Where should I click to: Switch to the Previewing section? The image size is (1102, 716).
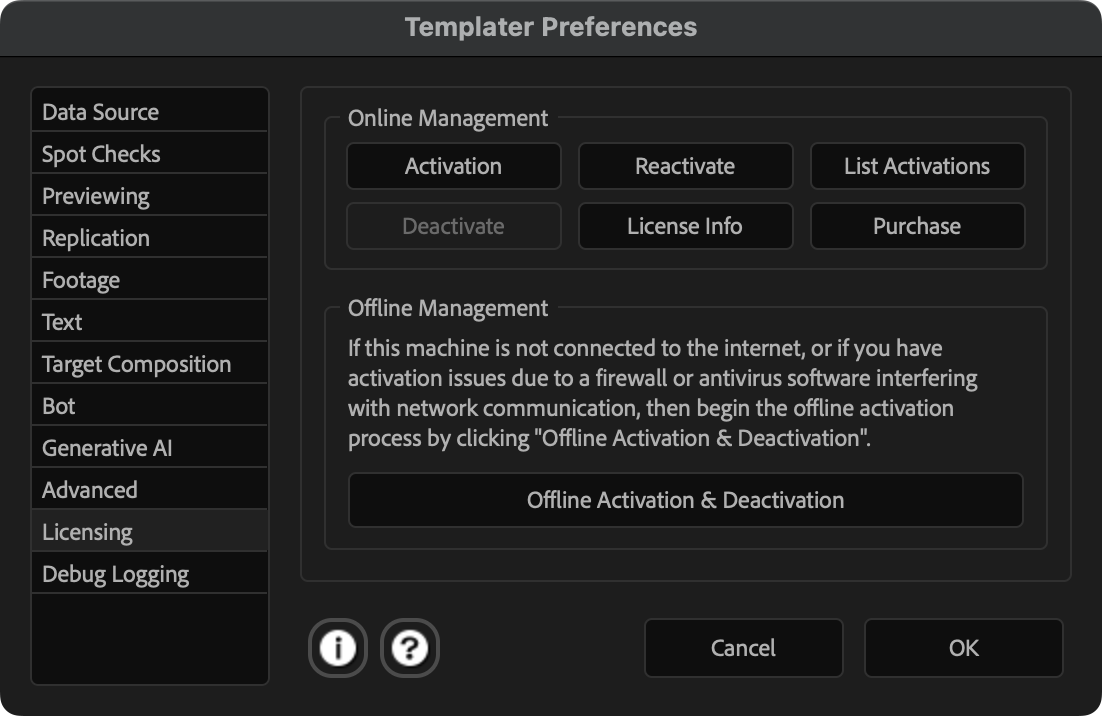coord(149,196)
